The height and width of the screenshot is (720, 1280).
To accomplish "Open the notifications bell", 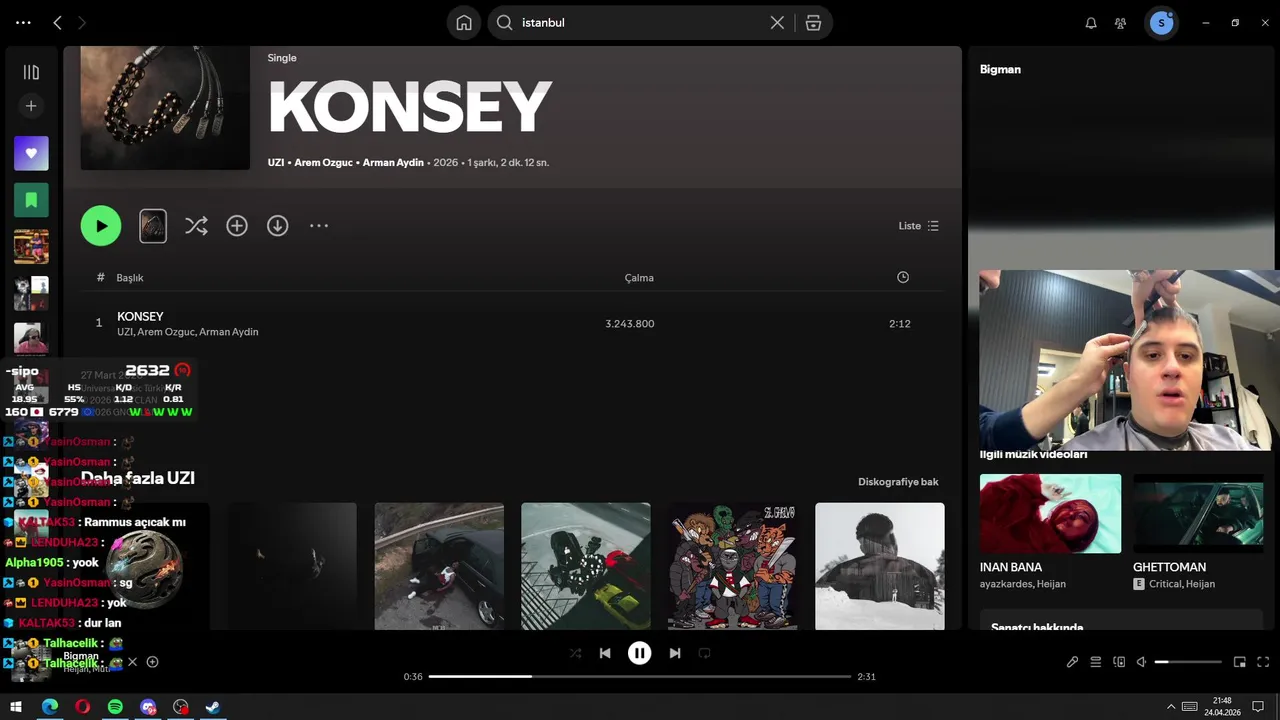I will [x=1091, y=23].
